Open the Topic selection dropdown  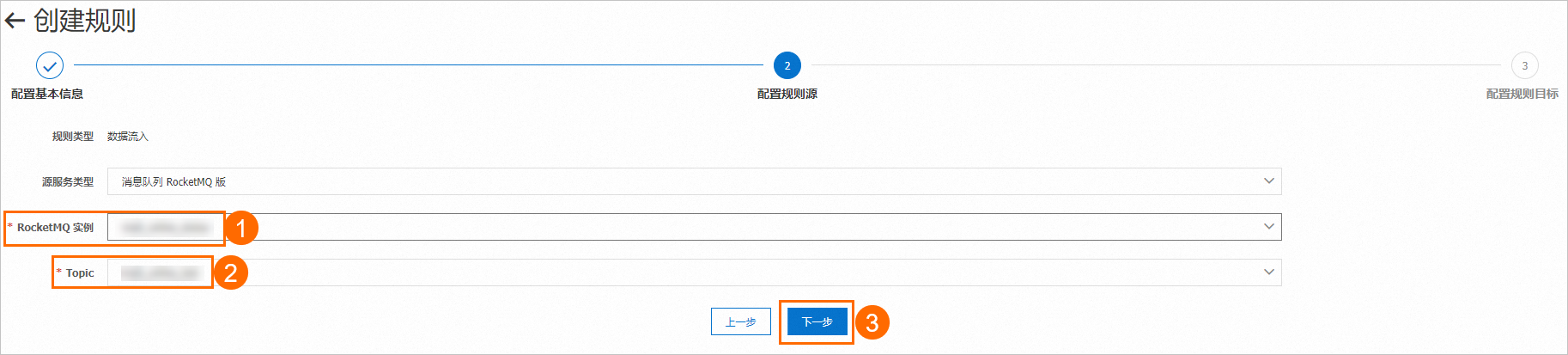click(x=687, y=272)
